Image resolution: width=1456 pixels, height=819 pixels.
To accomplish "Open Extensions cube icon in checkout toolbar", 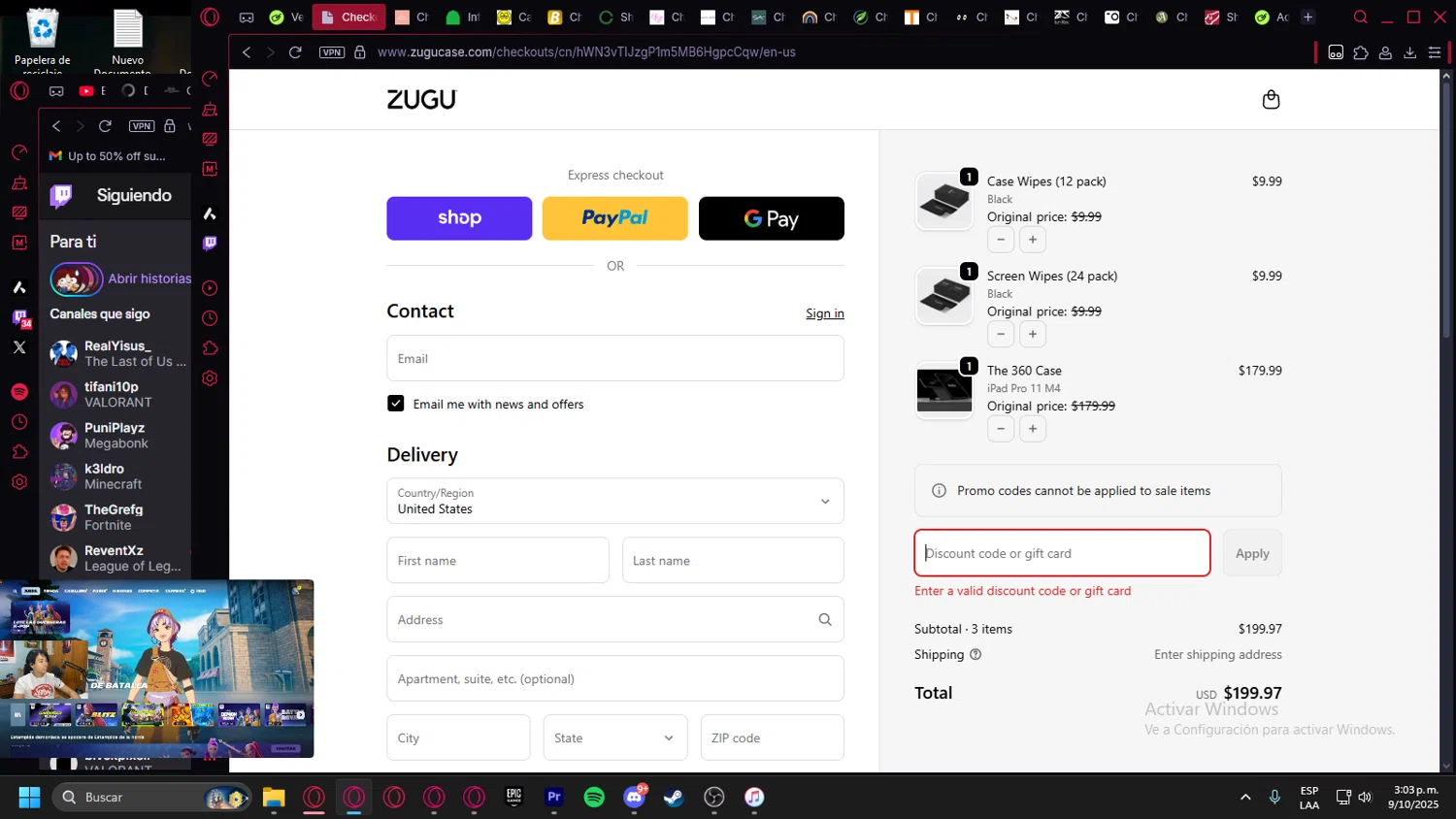I will 1361,52.
